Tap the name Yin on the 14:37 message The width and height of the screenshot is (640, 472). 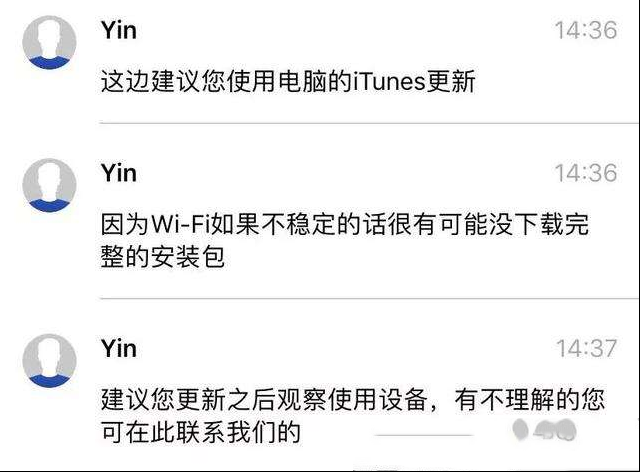[119, 348]
